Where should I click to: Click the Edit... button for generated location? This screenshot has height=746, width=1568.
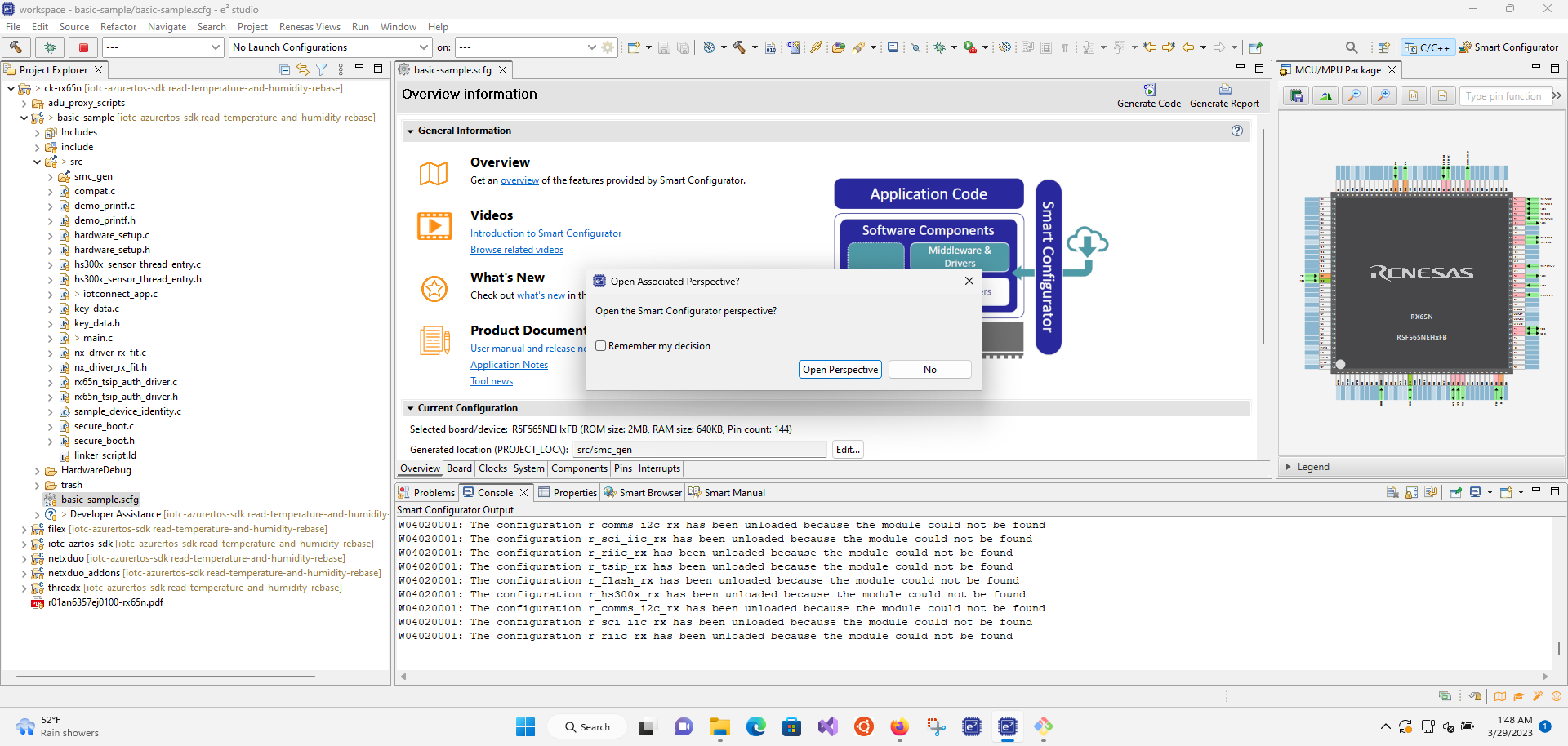(848, 449)
